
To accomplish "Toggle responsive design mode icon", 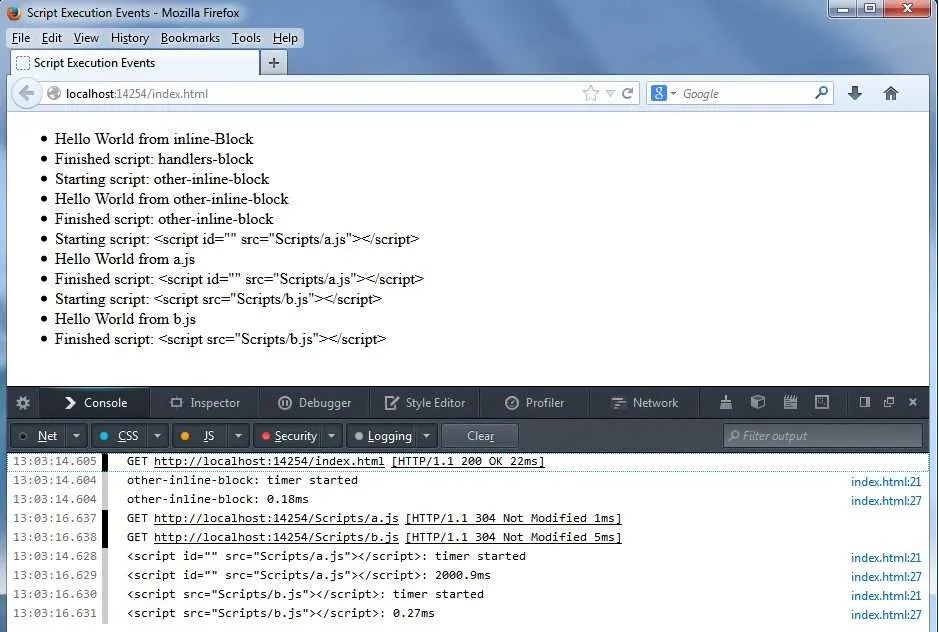I will pos(822,403).
